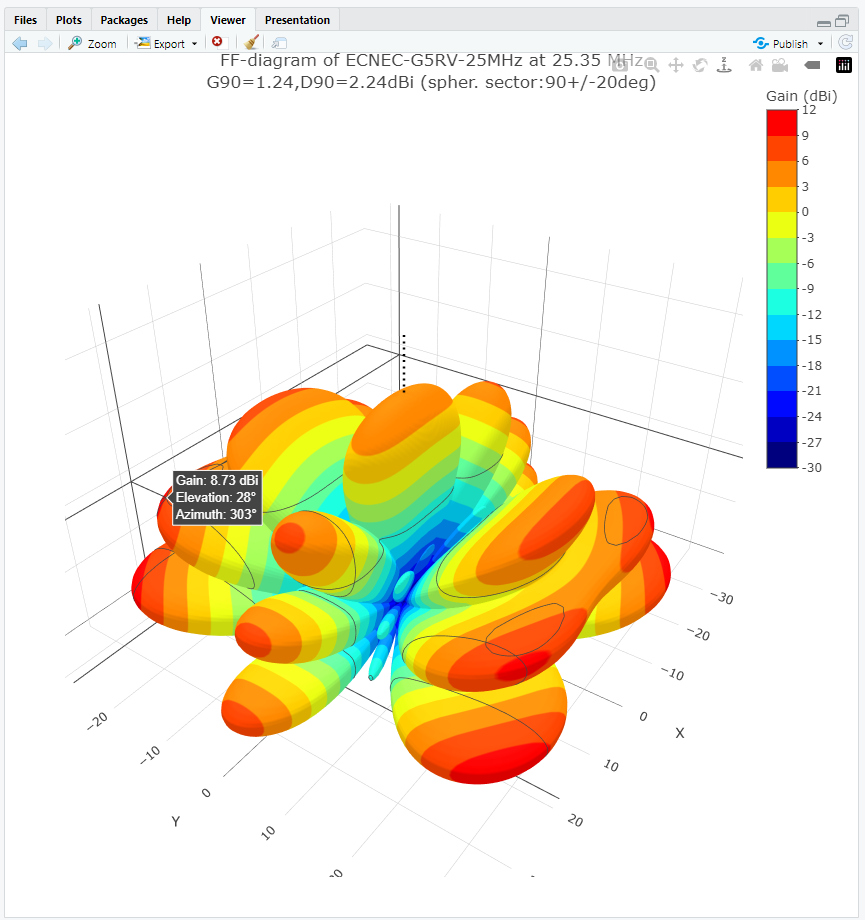Click the 'Gain: 8.73 dBi' tooltip line
Screen dimensions: 865x920
pyautogui.click(x=217, y=480)
